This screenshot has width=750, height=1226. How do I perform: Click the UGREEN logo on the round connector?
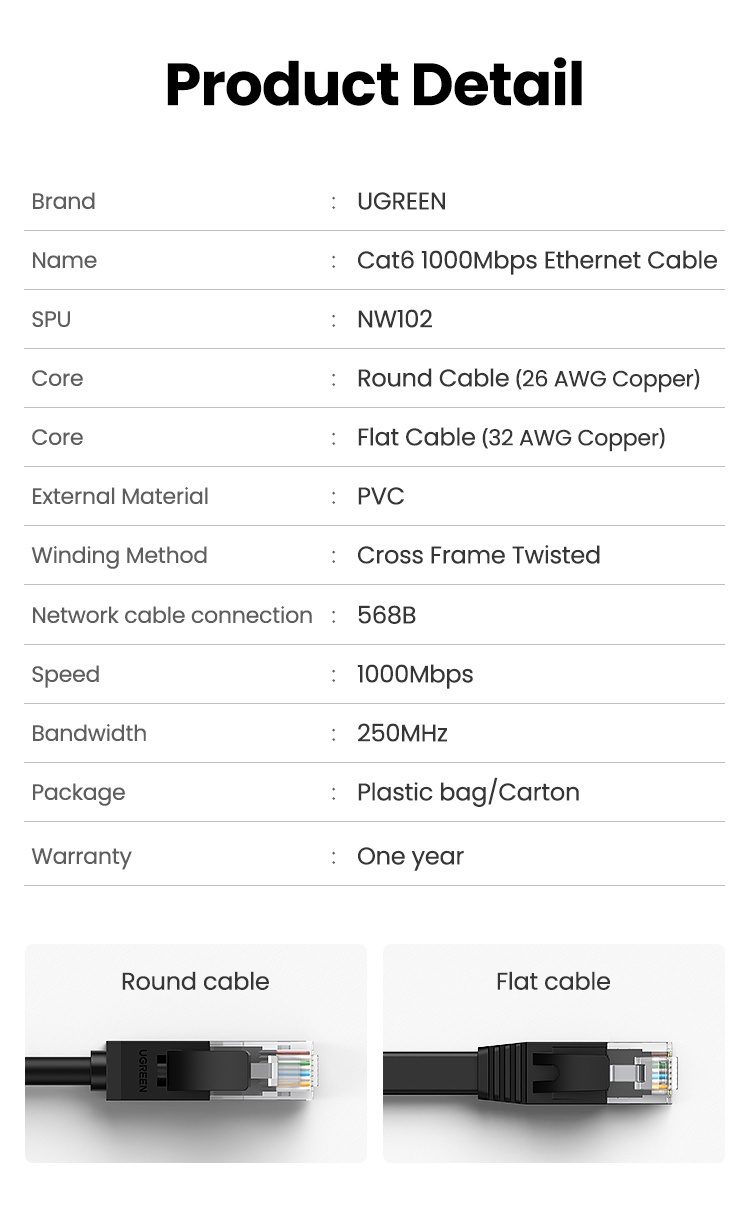[x=143, y=1069]
